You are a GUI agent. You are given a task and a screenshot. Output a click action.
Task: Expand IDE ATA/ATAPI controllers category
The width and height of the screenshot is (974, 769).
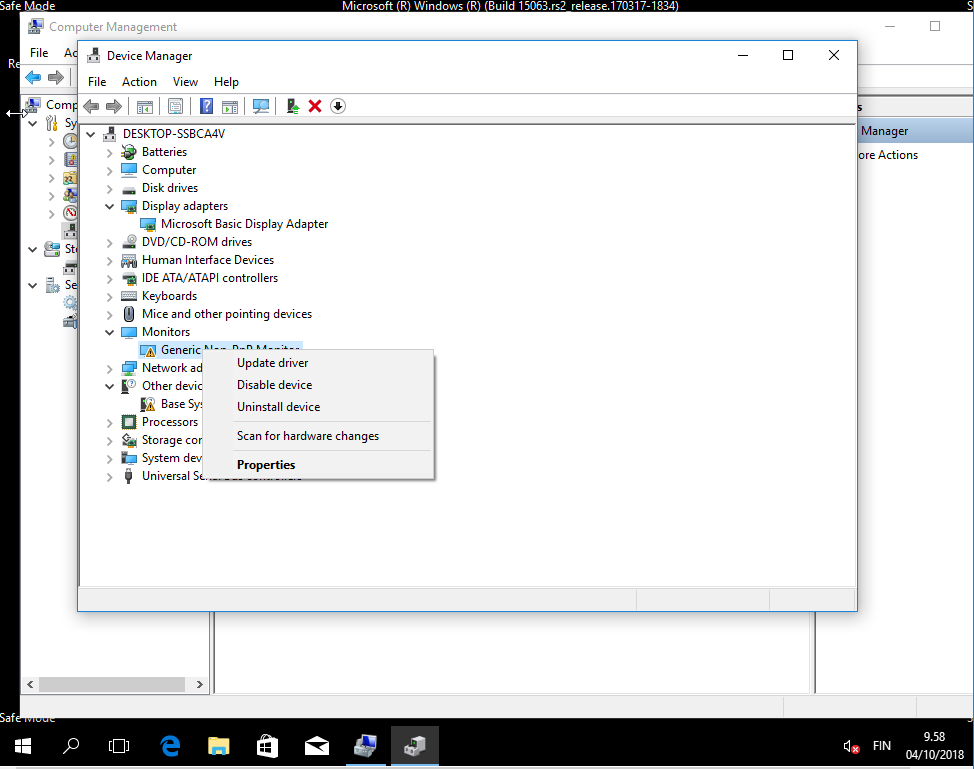[109, 279]
